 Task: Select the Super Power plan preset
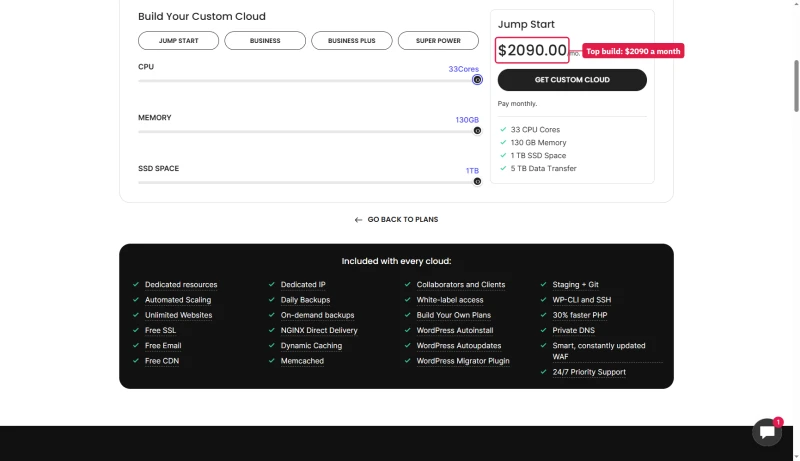(438, 41)
